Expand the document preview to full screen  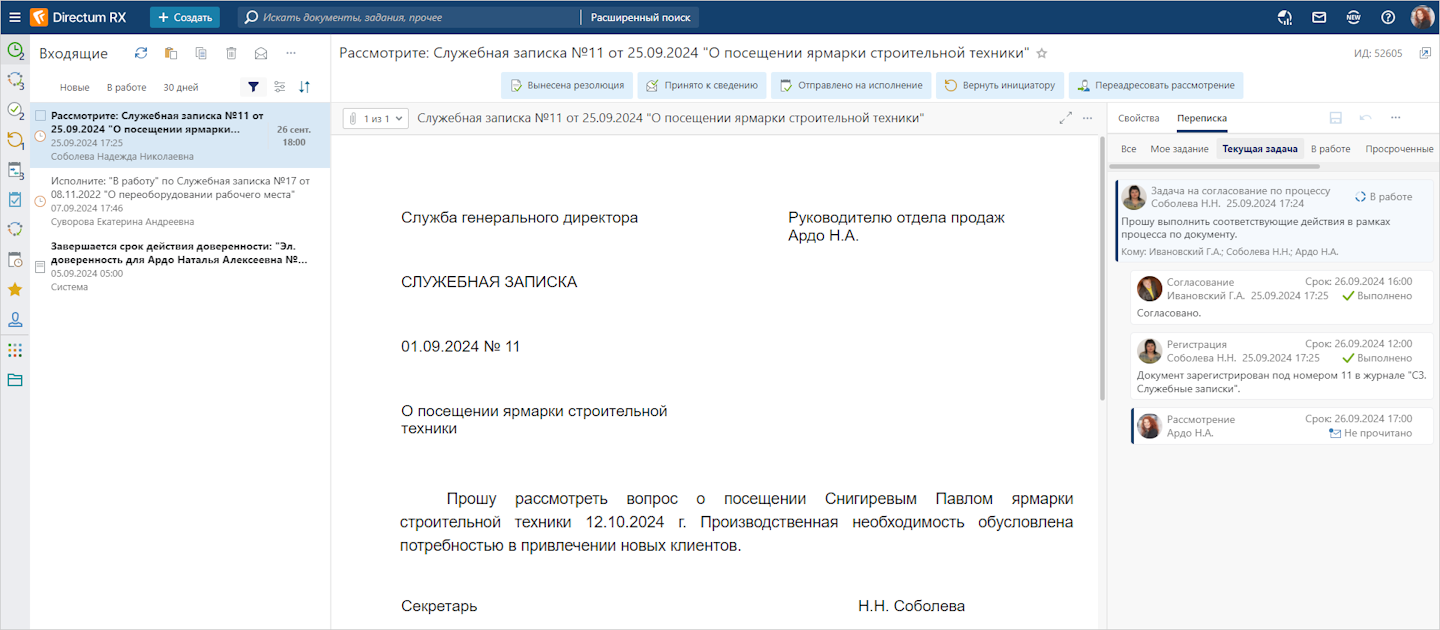click(x=1065, y=118)
